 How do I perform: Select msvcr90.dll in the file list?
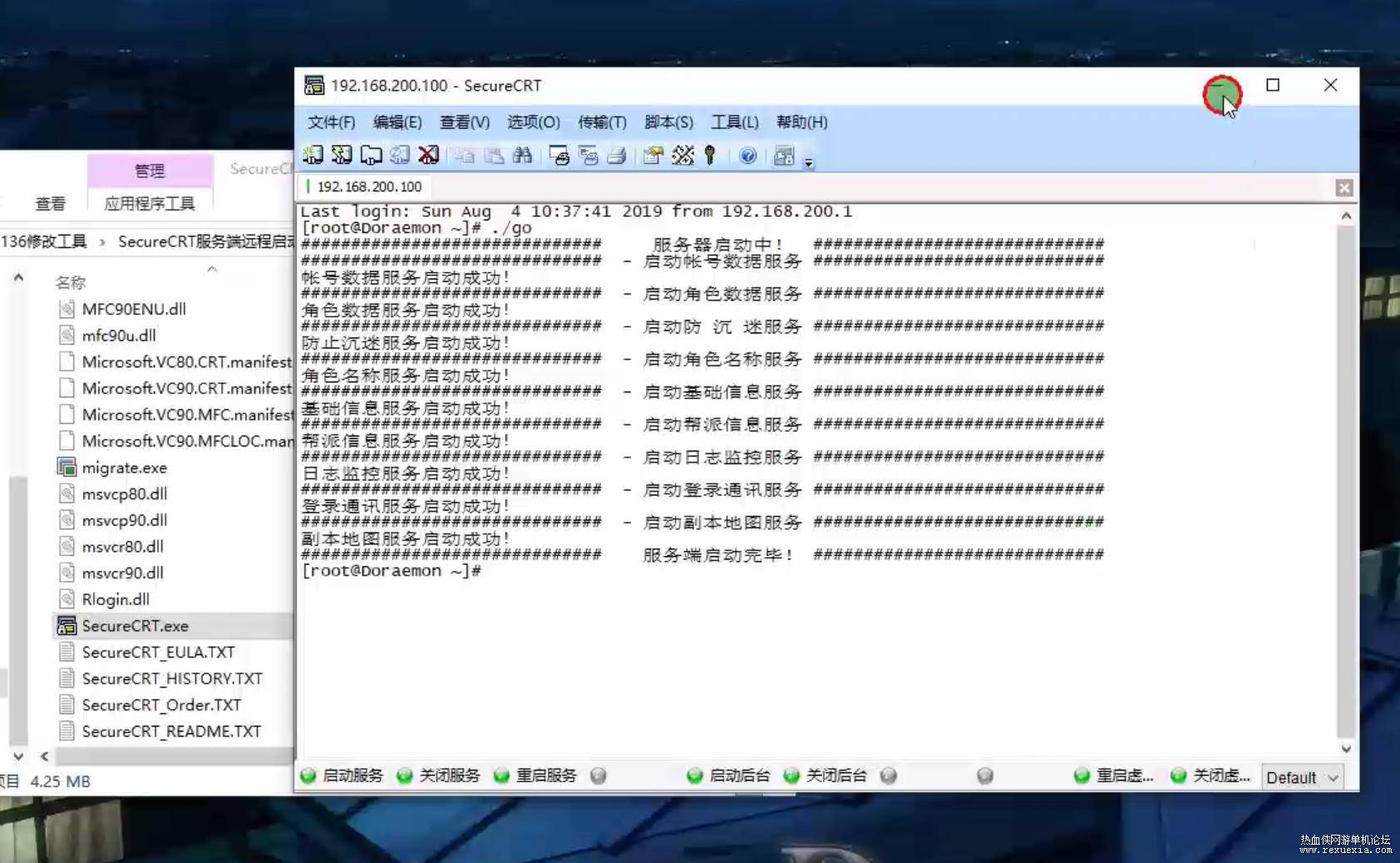111,574
